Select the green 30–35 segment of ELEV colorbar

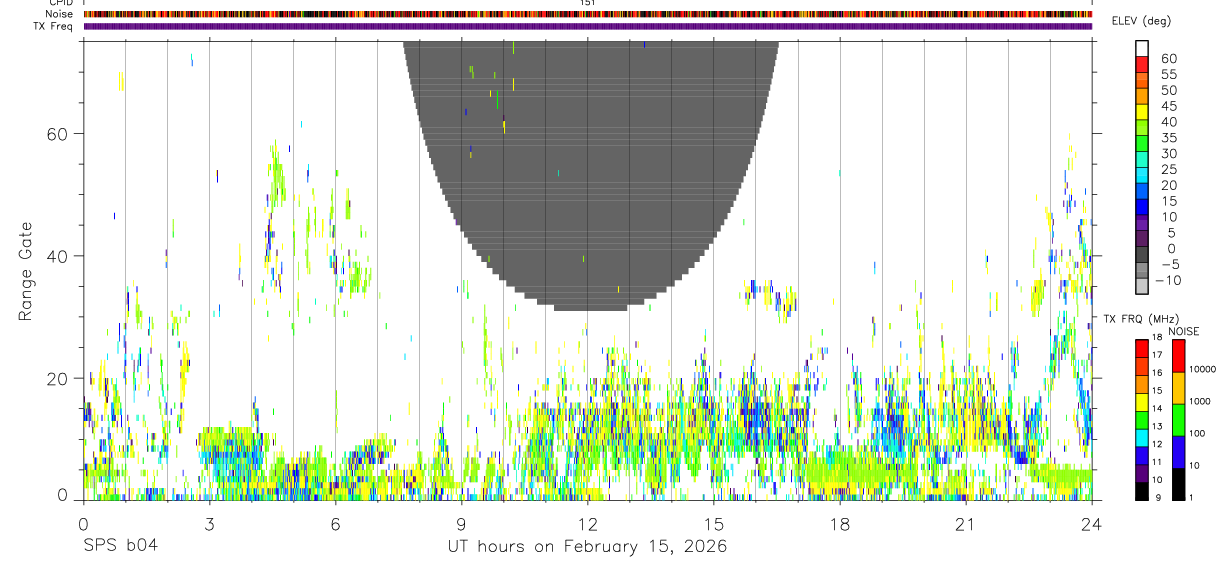pos(1141,145)
